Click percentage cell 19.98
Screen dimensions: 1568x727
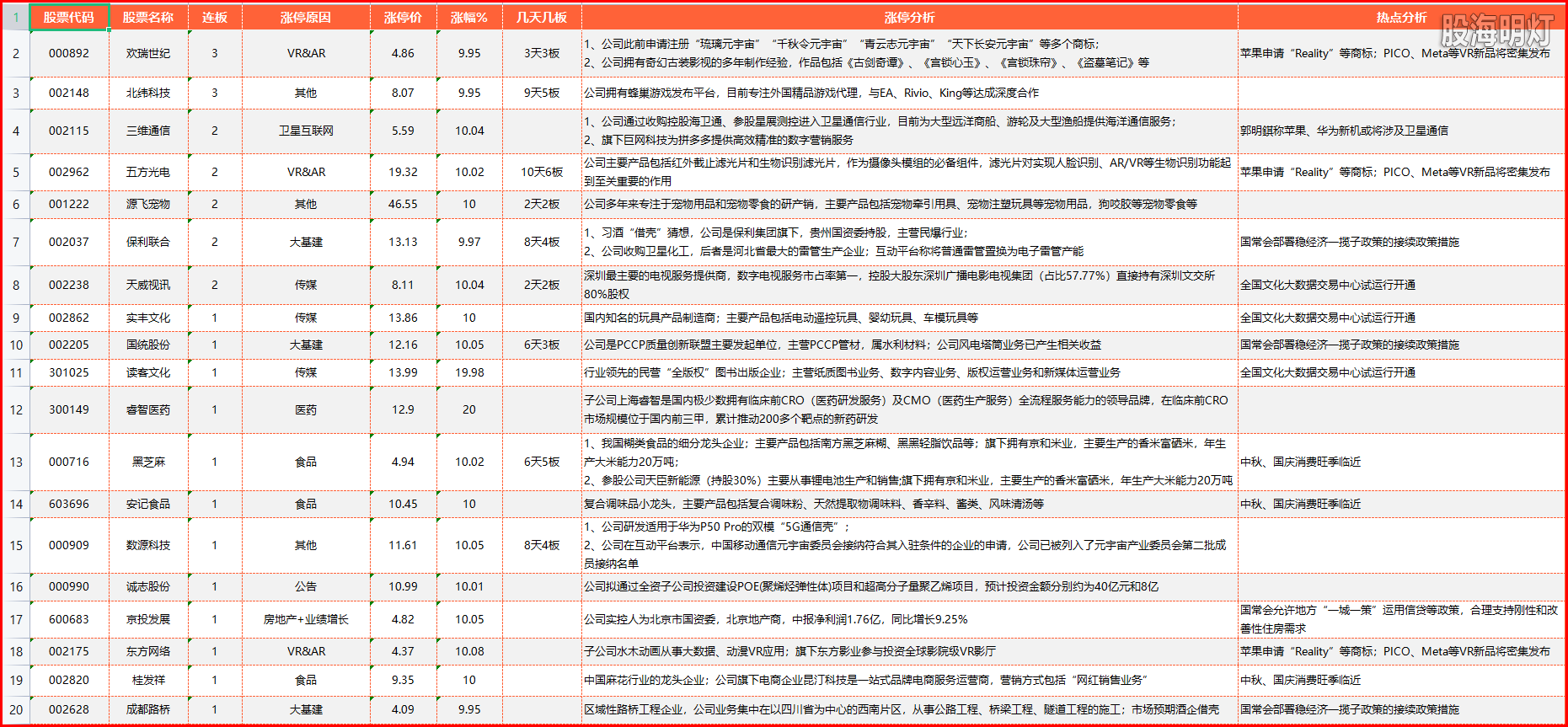469,372
